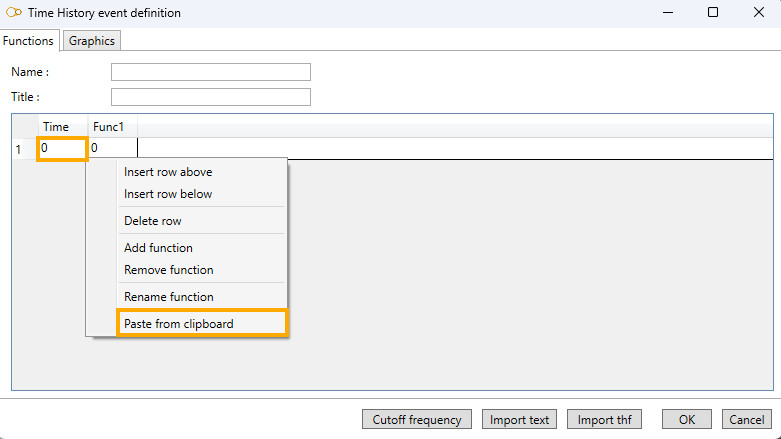Confirm with the OK button
The width and height of the screenshot is (781, 439).
click(686, 420)
